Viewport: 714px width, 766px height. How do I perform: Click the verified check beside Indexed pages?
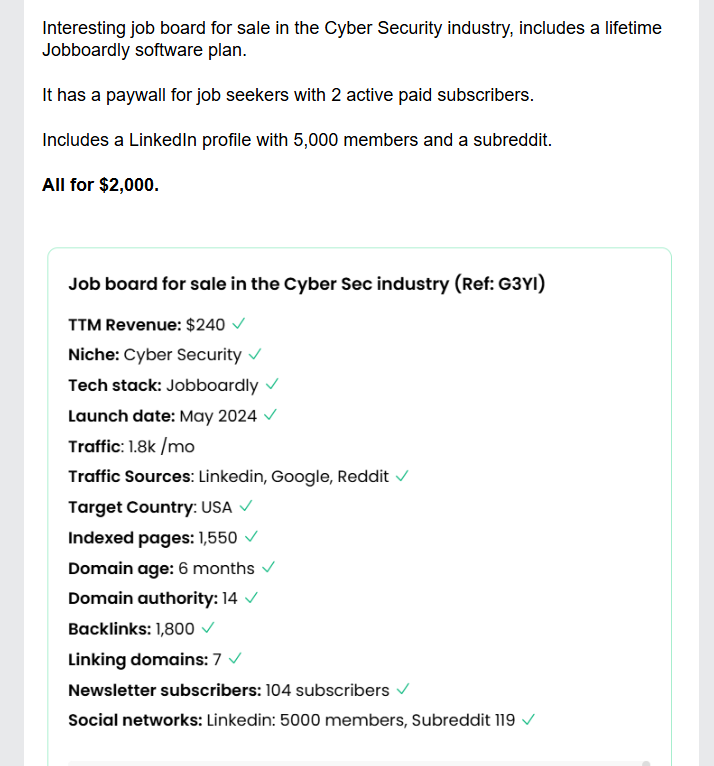(x=252, y=537)
